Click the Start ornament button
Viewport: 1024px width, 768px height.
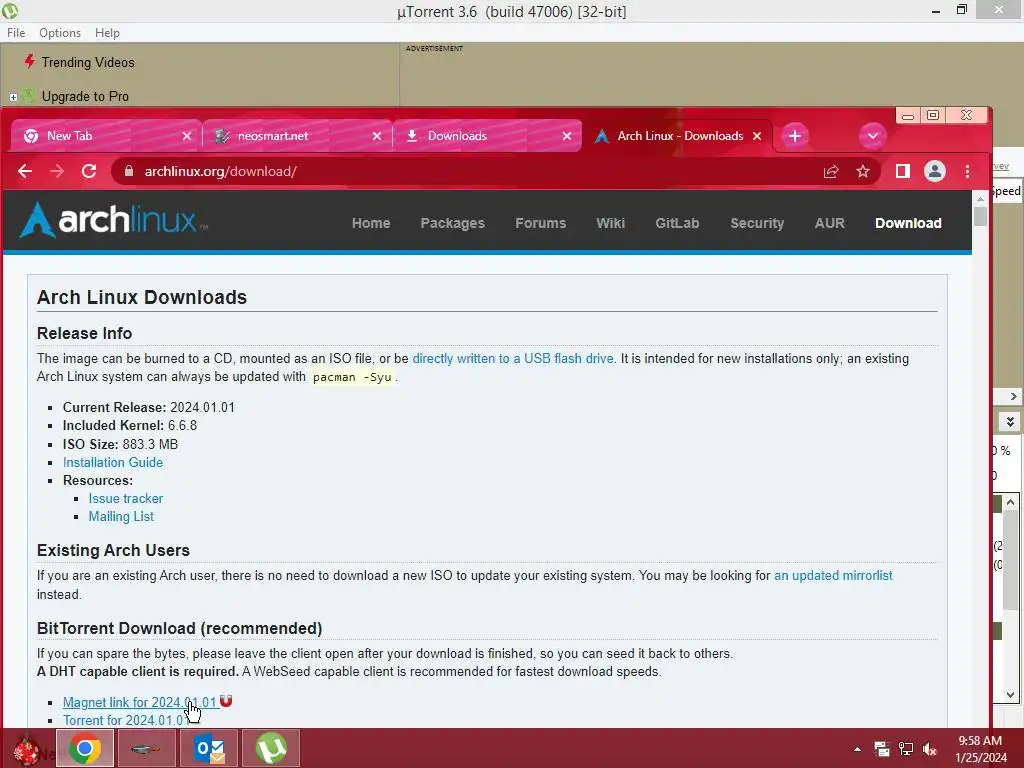tap(26, 749)
